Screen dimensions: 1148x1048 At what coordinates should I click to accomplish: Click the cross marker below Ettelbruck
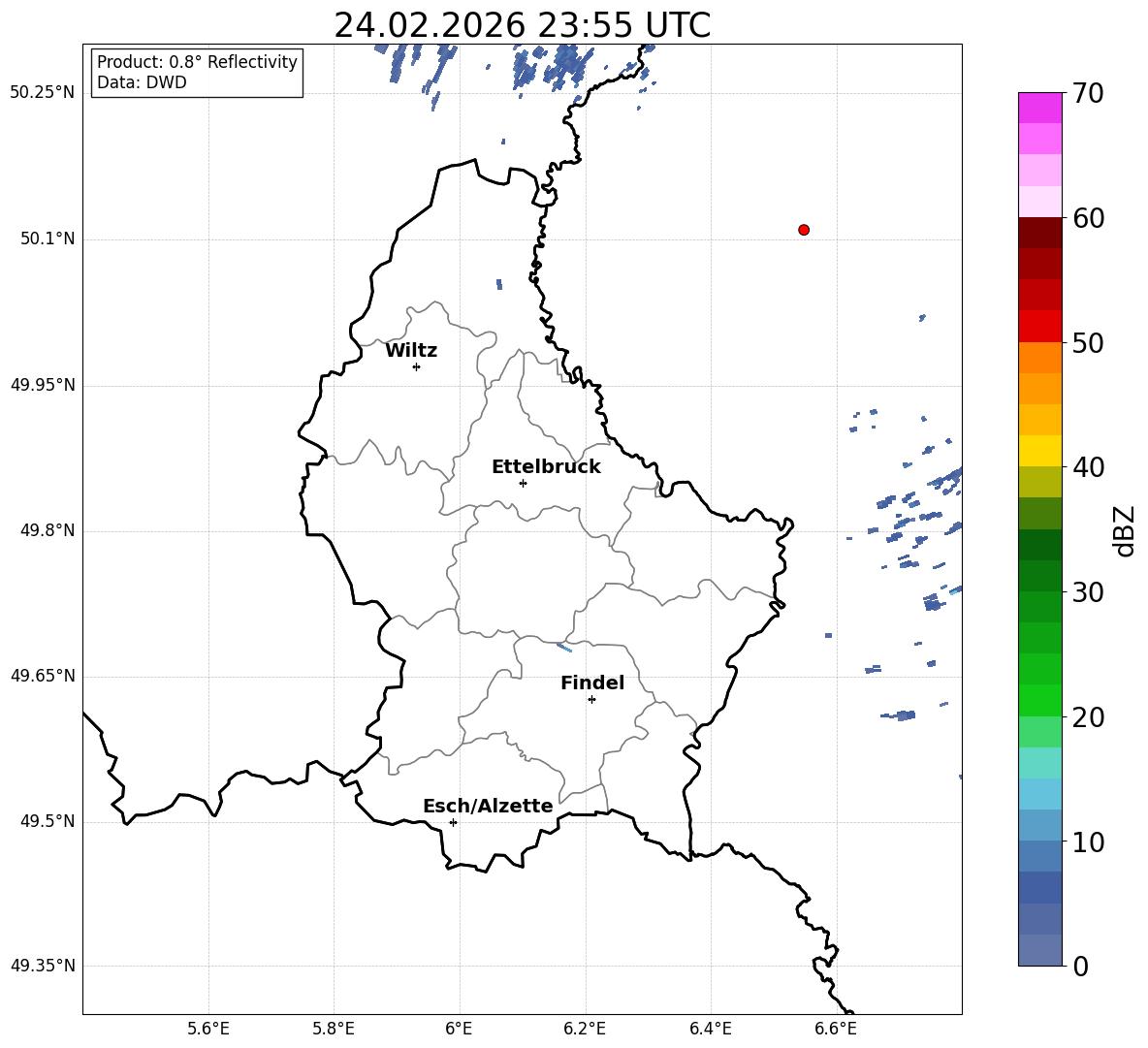click(523, 483)
